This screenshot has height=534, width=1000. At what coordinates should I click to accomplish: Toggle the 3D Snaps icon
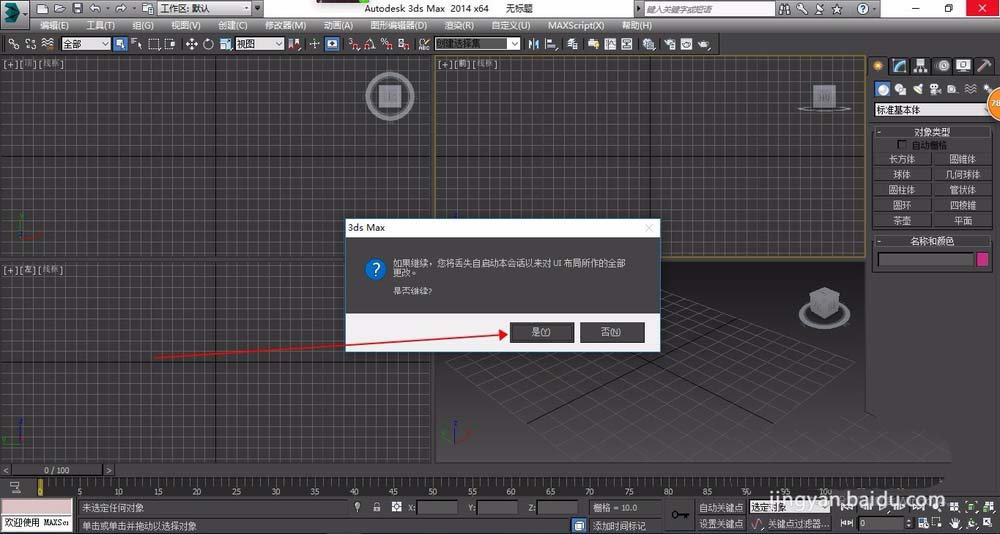click(353, 44)
